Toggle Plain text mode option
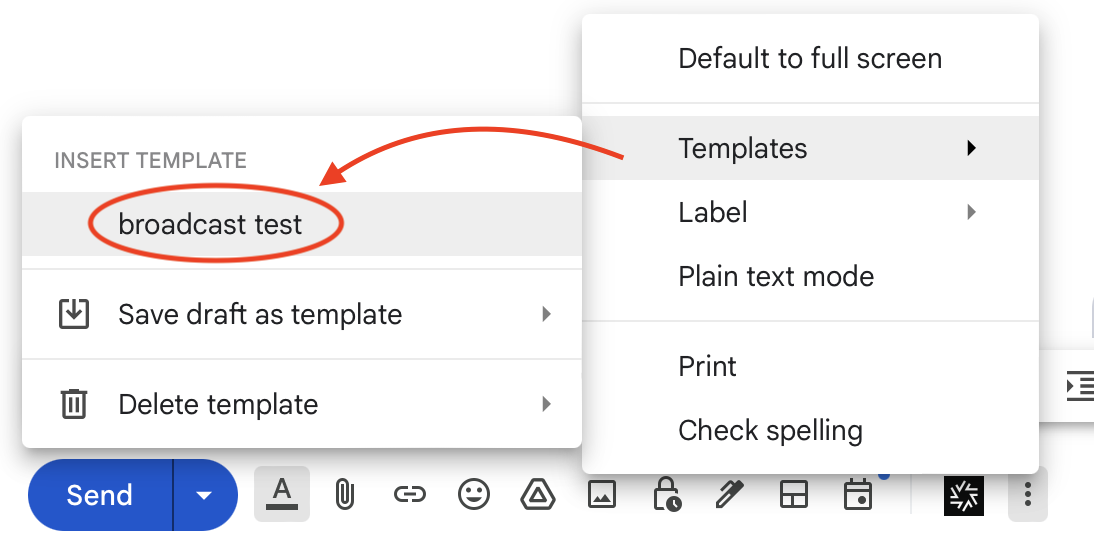Viewport: 1094px width, 548px height. click(x=776, y=276)
